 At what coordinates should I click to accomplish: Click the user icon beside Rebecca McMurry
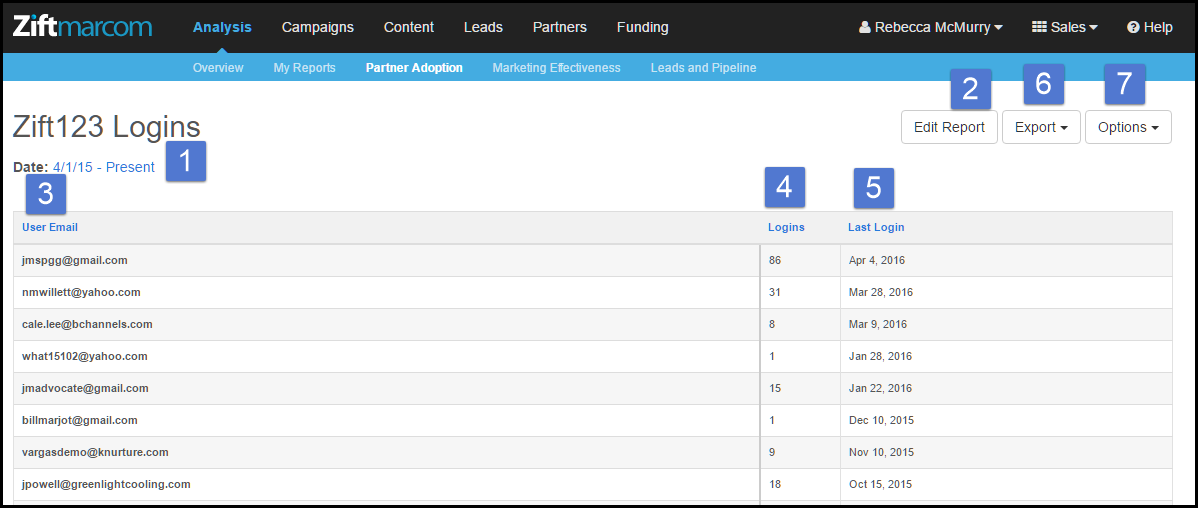click(865, 28)
